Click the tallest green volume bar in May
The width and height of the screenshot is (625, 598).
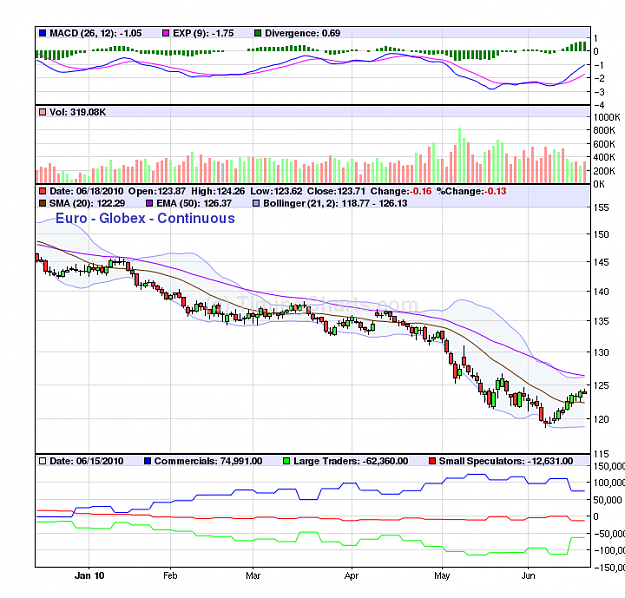(x=460, y=155)
